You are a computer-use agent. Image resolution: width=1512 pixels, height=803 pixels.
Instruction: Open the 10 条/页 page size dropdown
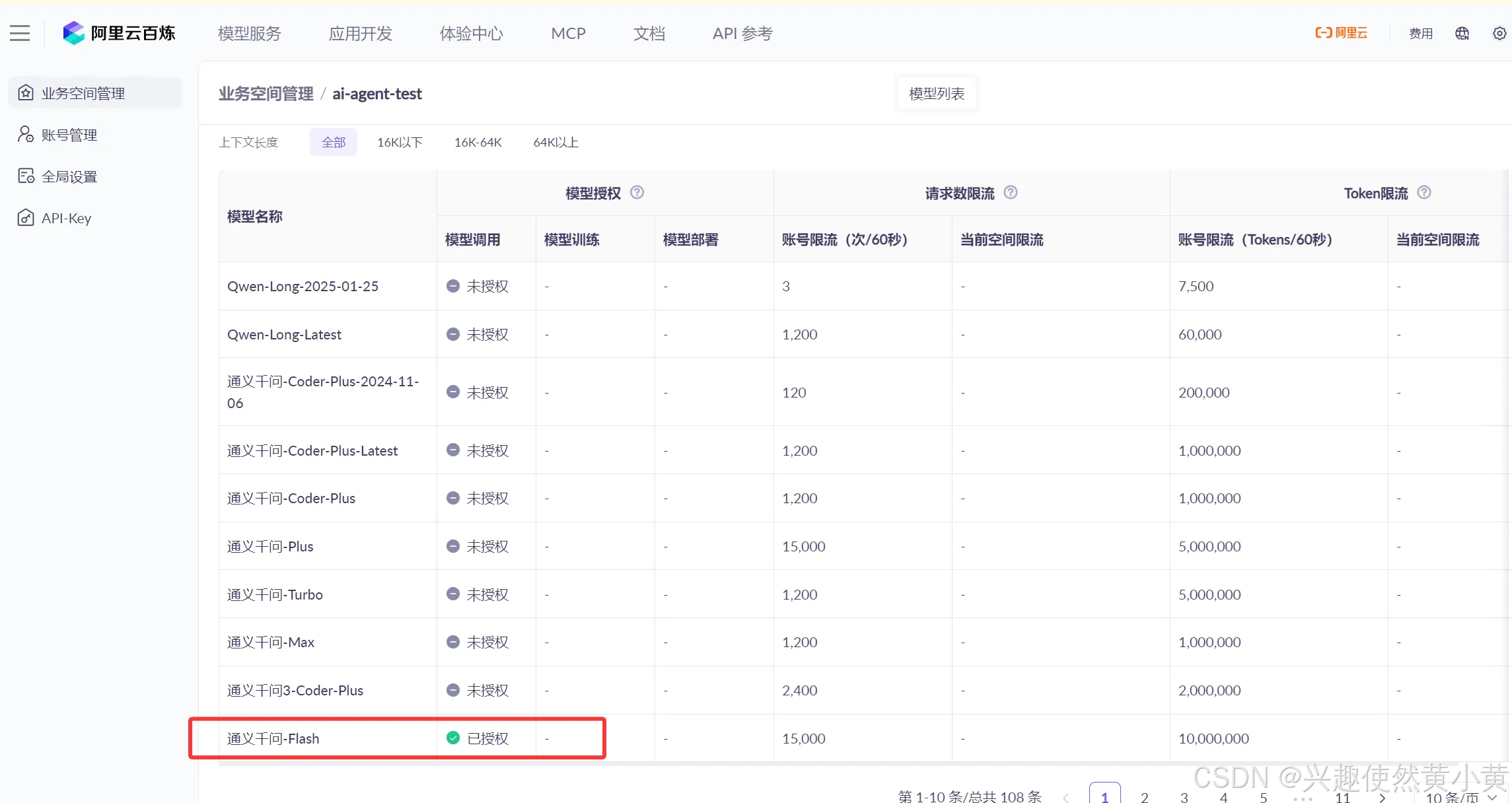click(1461, 797)
